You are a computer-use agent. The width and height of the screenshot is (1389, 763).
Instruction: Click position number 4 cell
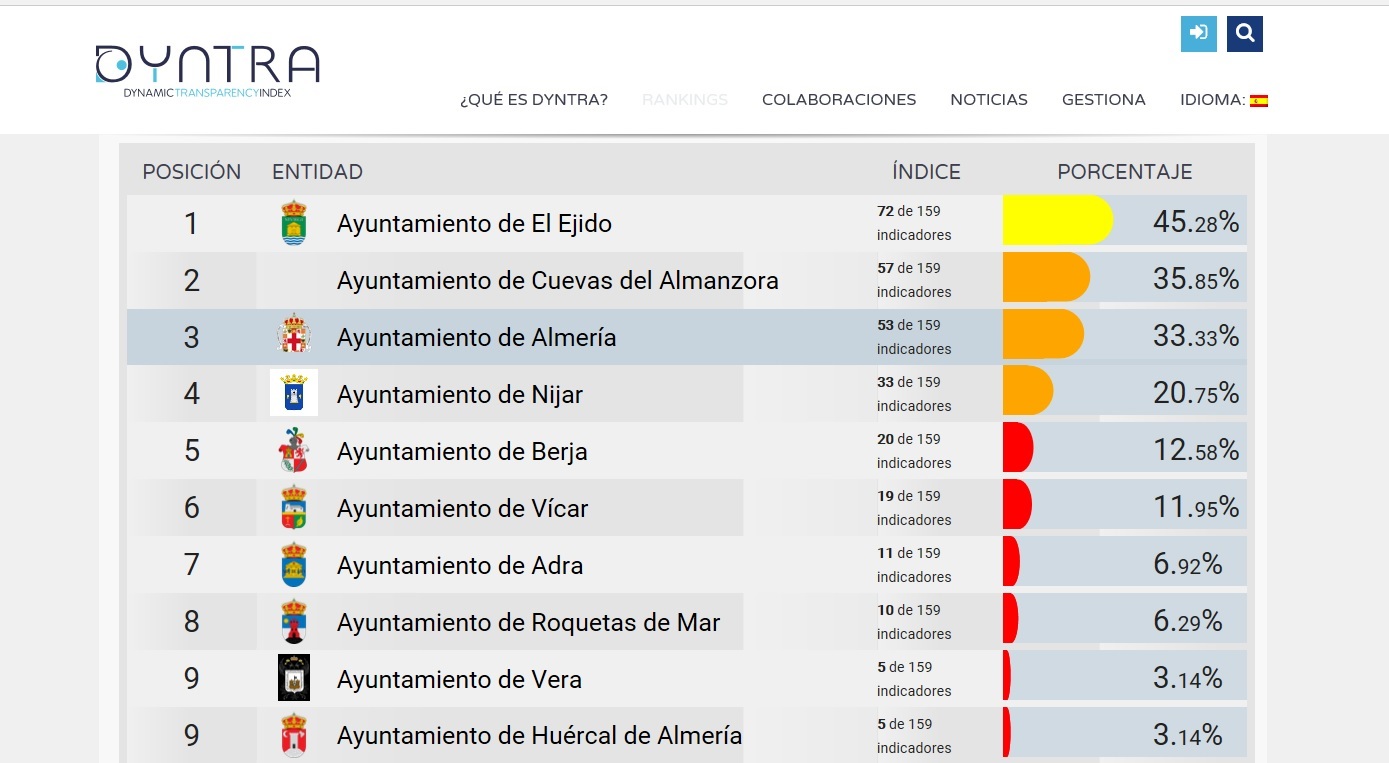pos(191,394)
